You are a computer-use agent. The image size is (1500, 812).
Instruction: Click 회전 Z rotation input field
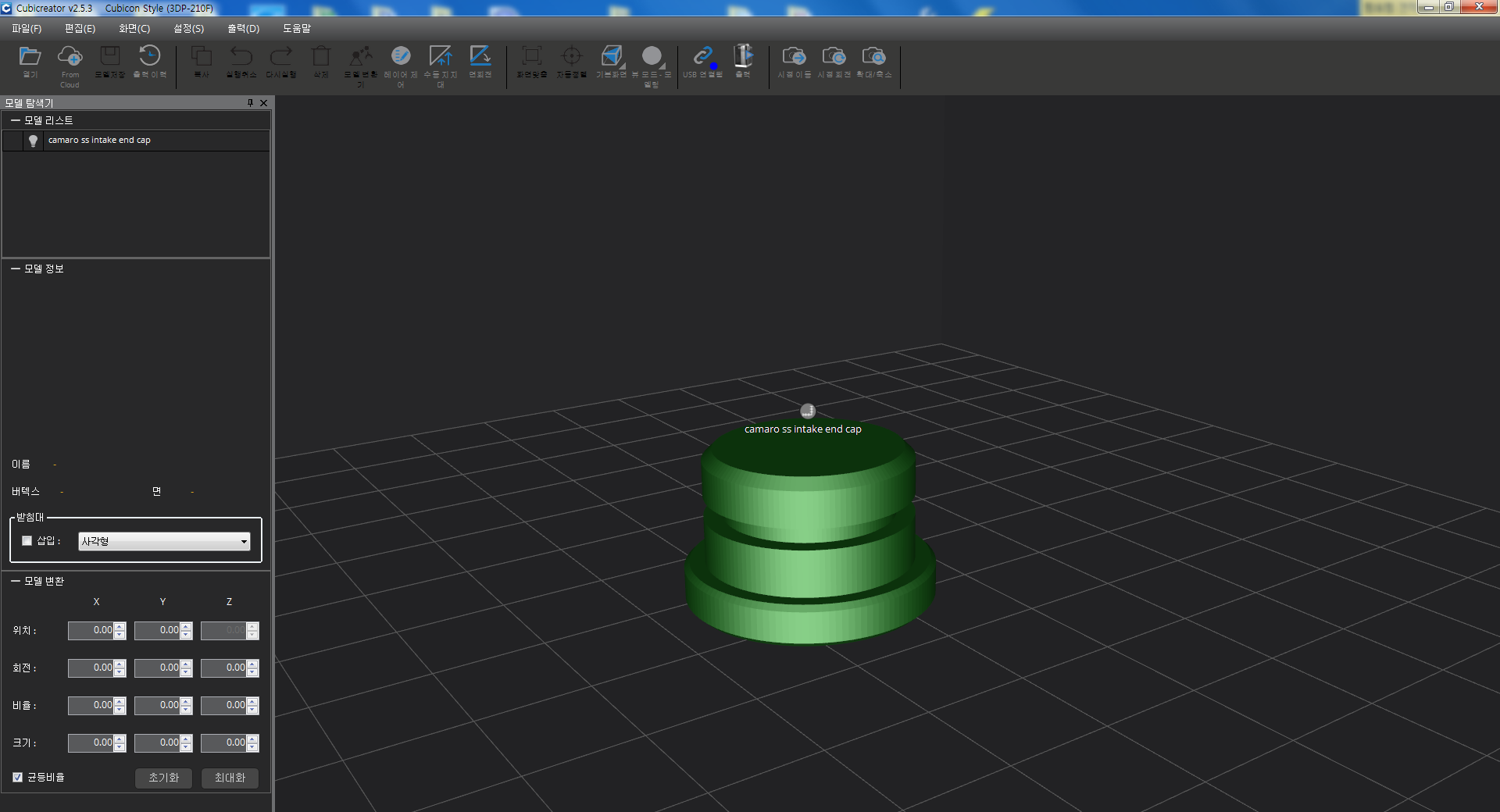pos(223,668)
